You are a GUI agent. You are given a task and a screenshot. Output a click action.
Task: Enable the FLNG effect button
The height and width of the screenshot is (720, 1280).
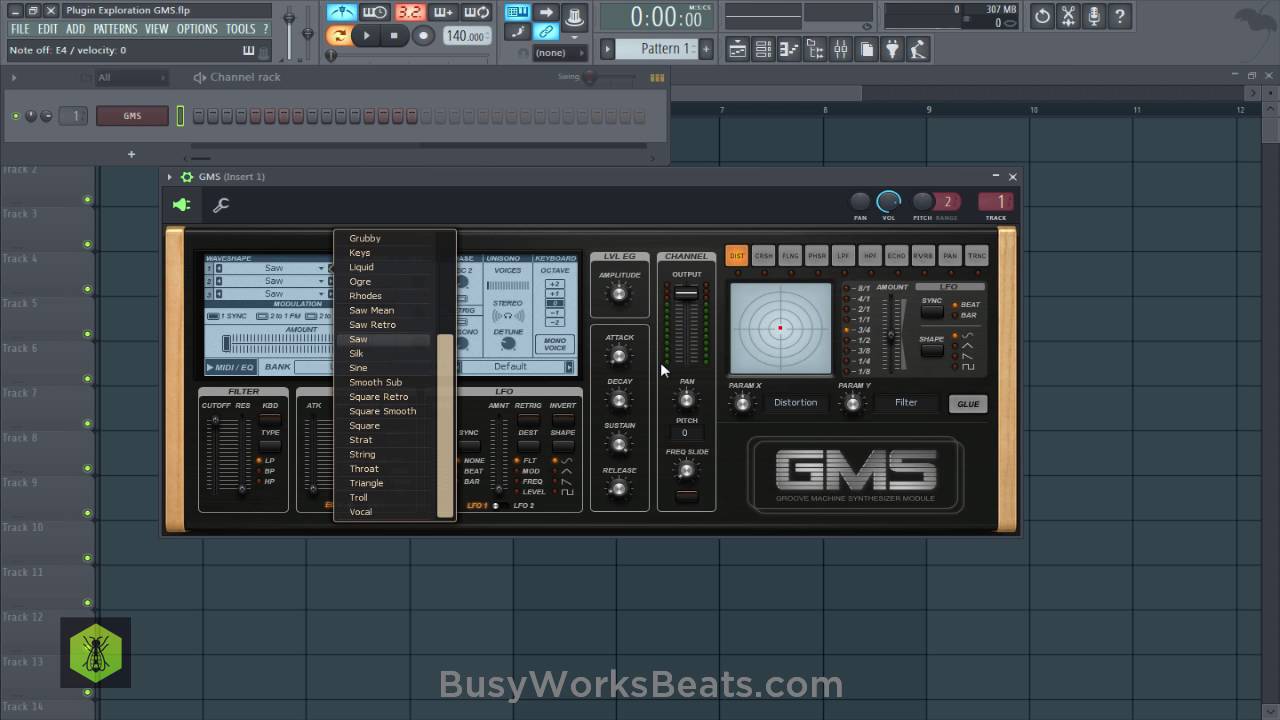pyautogui.click(x=790, y=256)
